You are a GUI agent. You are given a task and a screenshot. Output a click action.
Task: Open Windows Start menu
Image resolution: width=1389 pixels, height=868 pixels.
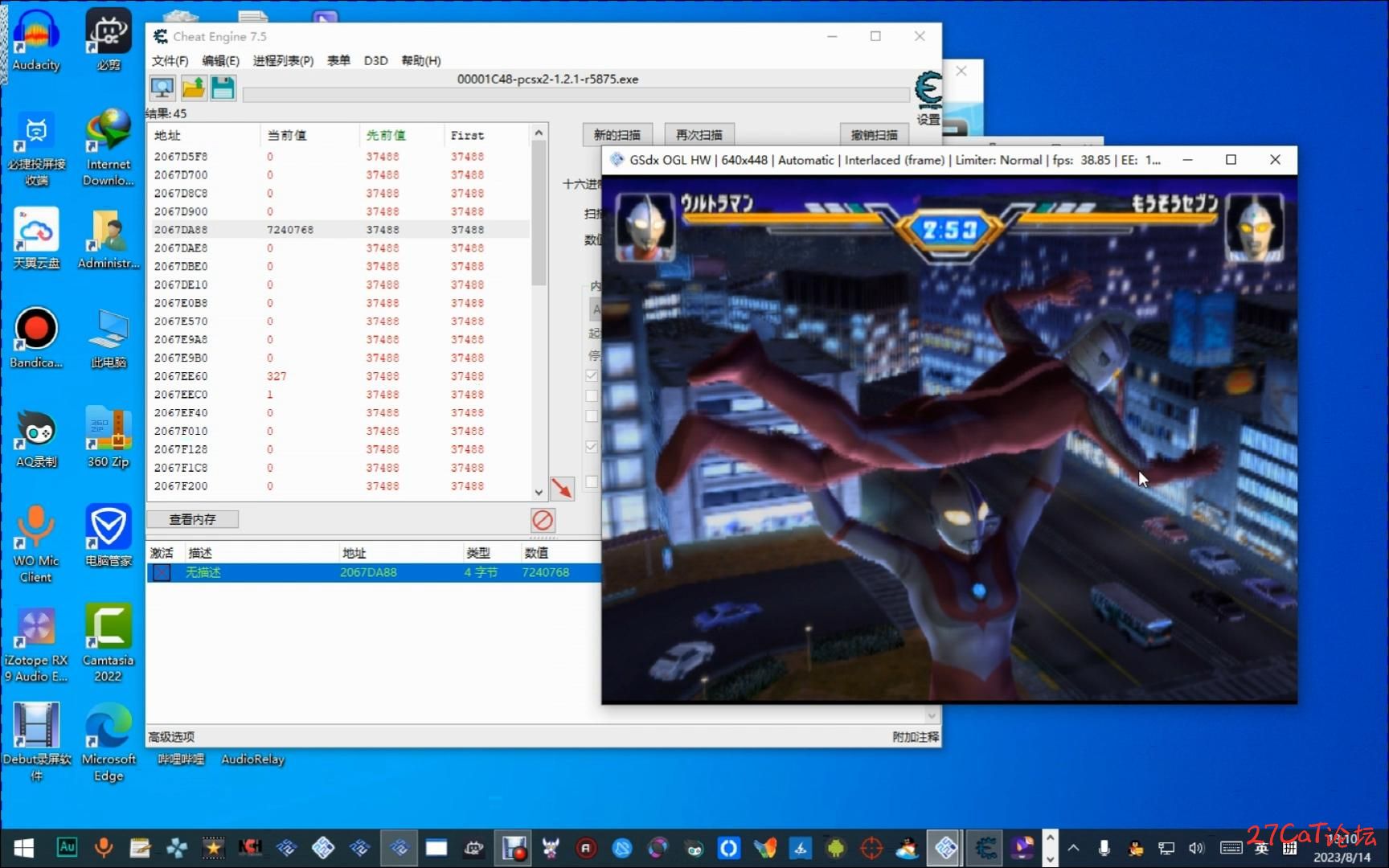[x=23, y=848]
